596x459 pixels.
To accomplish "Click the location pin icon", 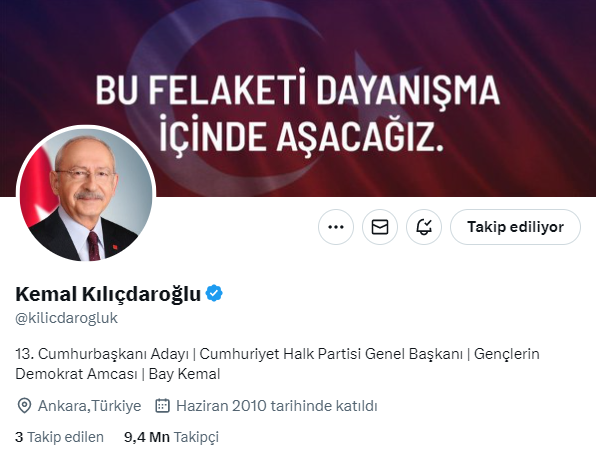I will (24, 406).
